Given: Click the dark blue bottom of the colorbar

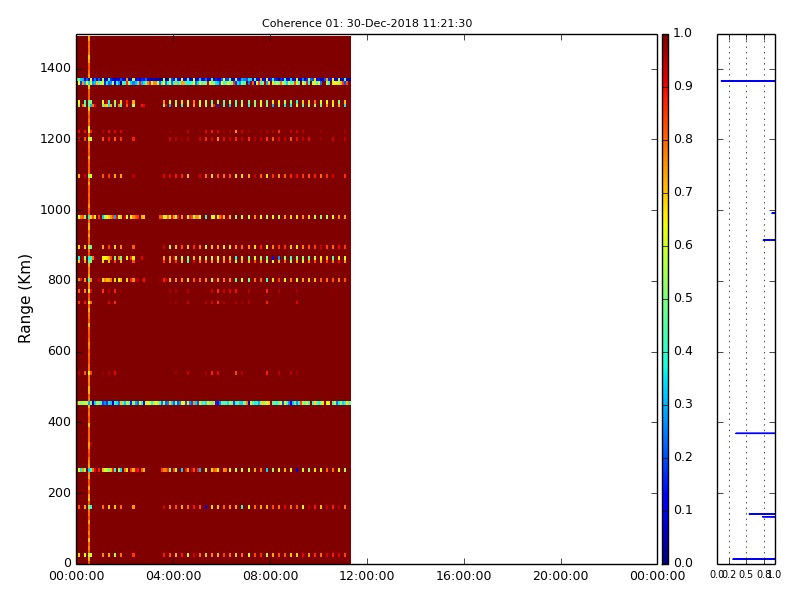Looking at the screenshot, I should (665, 554).
